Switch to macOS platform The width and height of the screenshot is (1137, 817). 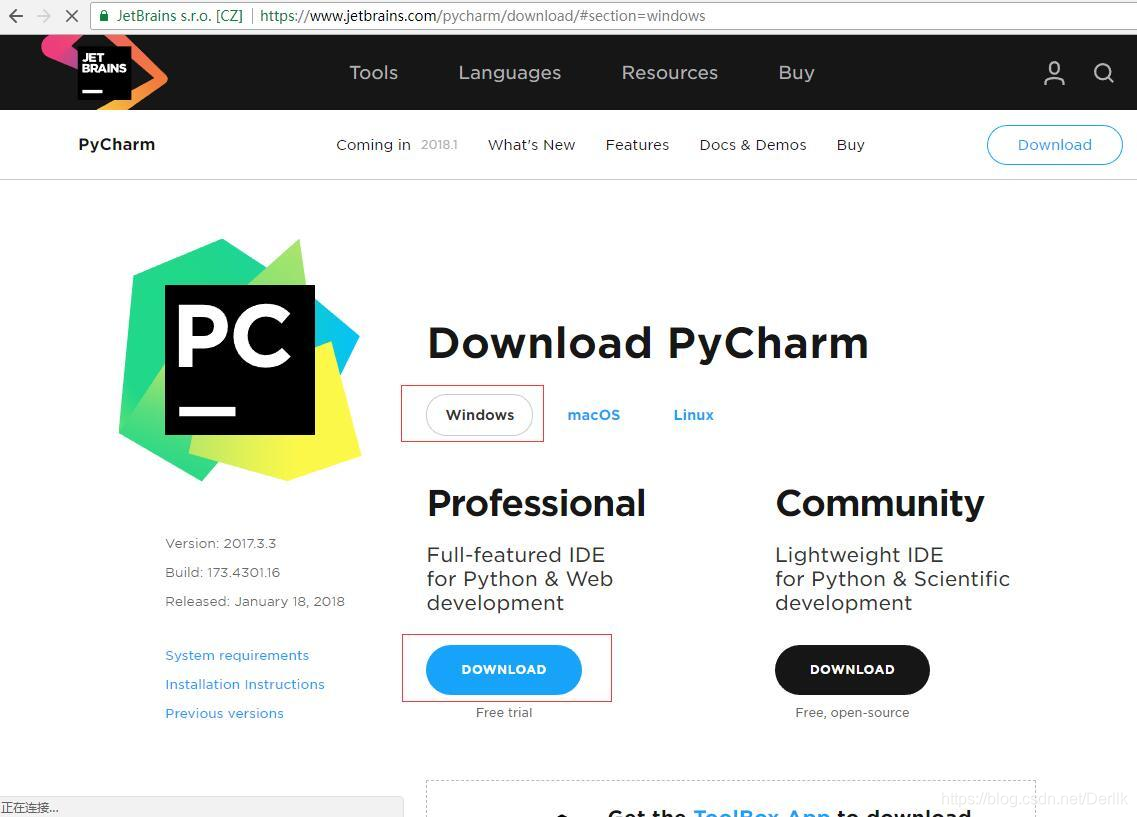pos(594,415)
